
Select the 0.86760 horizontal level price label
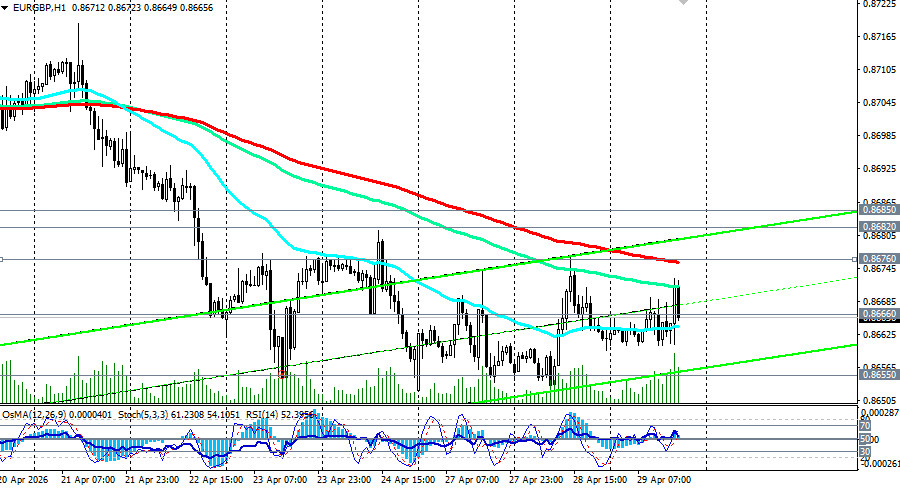(x=879, y=260)
